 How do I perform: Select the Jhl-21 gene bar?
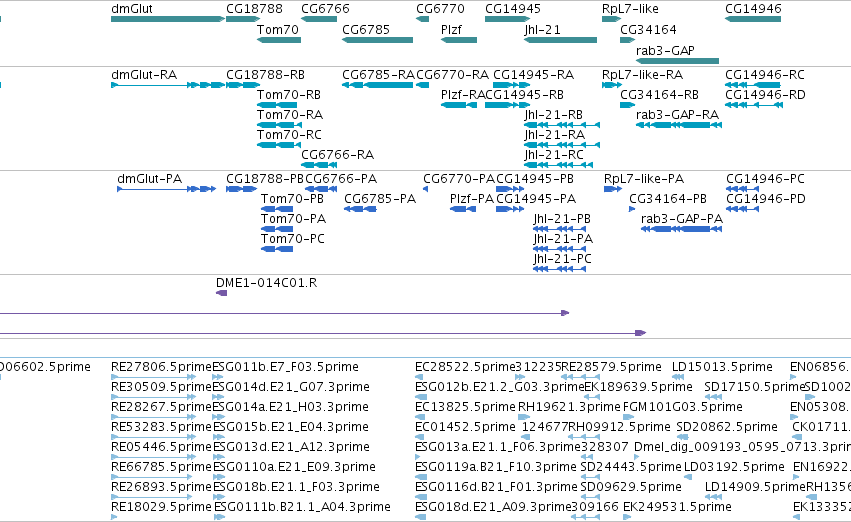pyautogui.click(x=561, y=40)
